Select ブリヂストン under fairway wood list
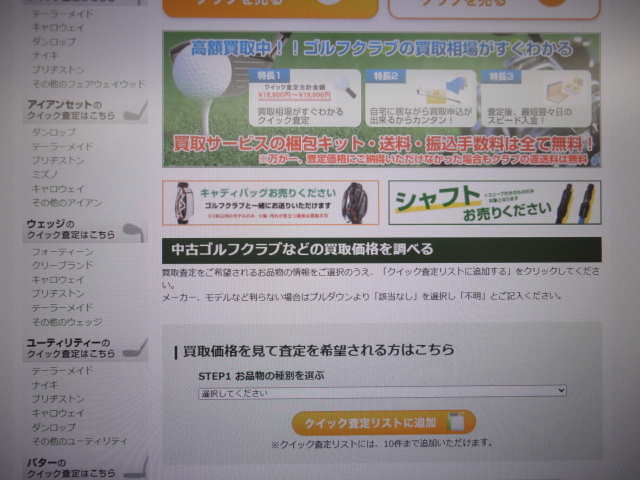640x480 pixels. pyautogui.click(x=58, y=70)
